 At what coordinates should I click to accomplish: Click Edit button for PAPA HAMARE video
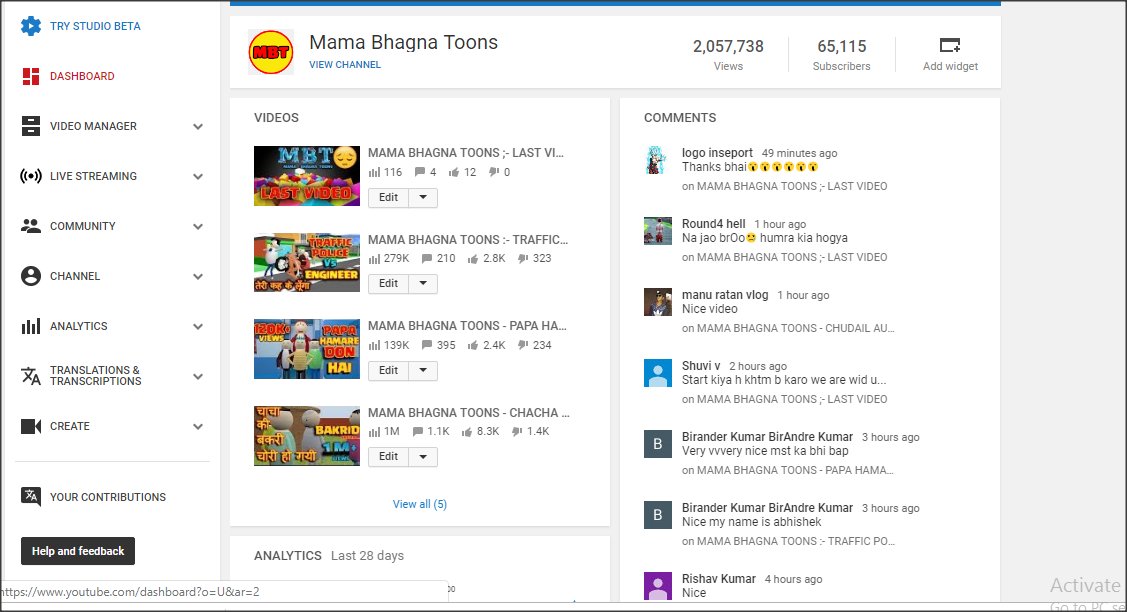388,370
